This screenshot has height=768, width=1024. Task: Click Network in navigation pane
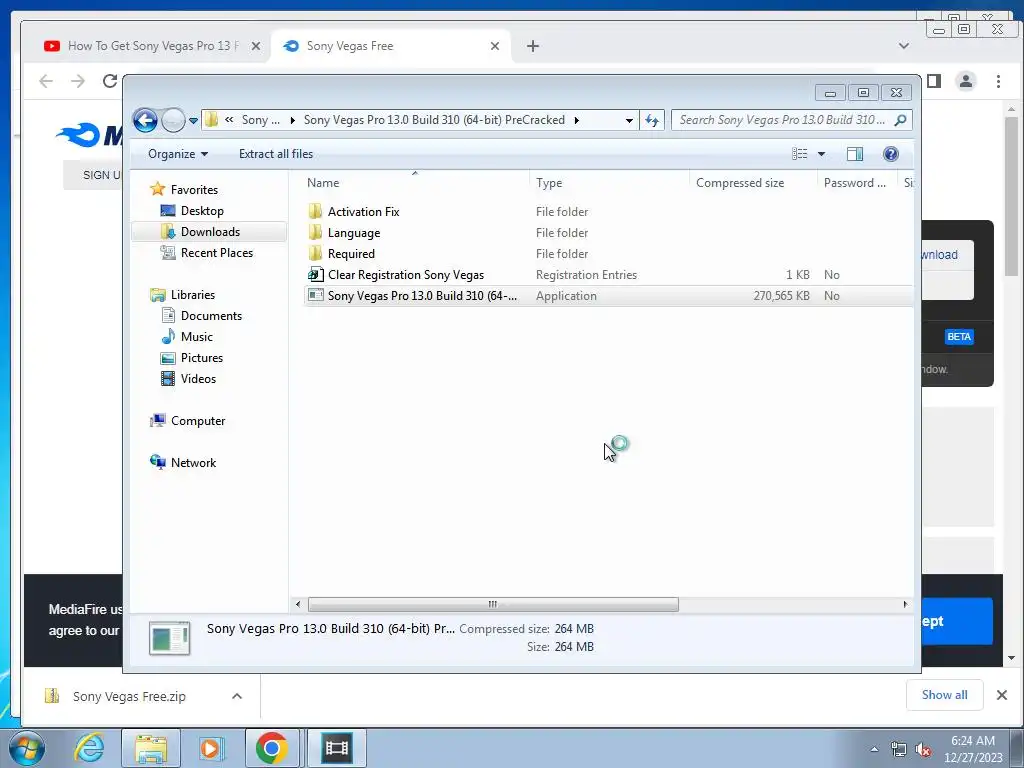coord(193,462)
